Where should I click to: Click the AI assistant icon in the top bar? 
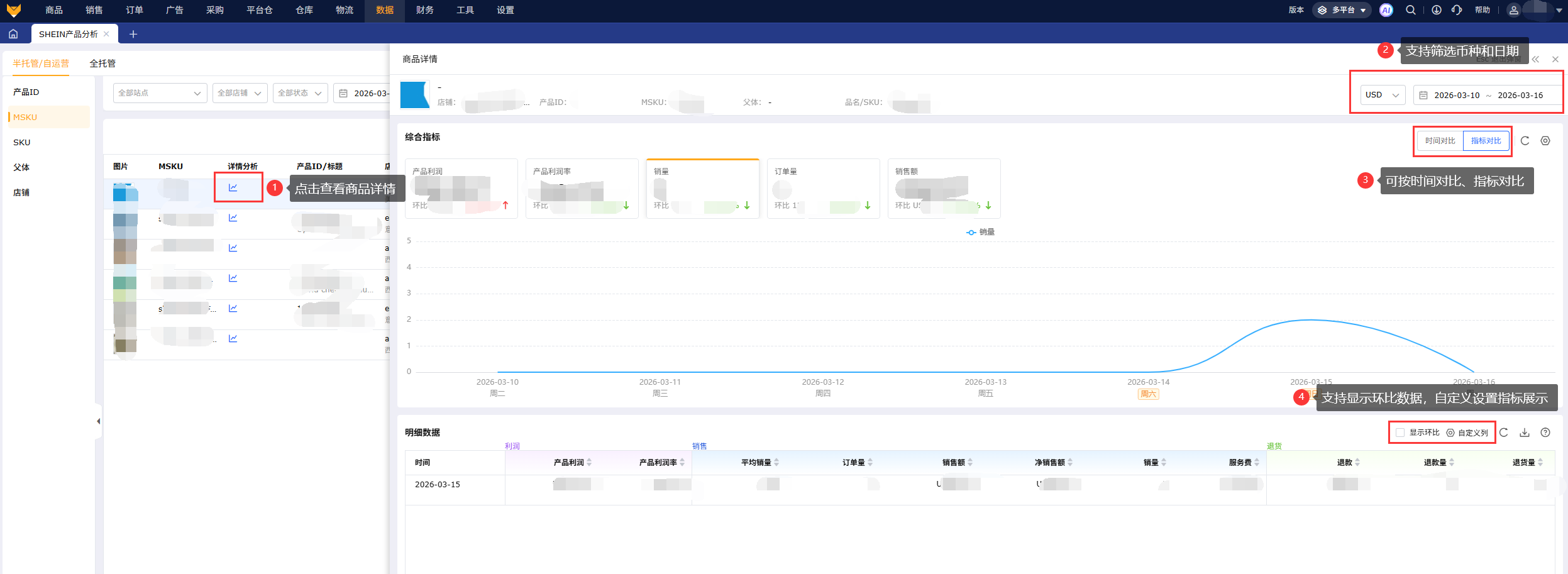point(1386,10)
